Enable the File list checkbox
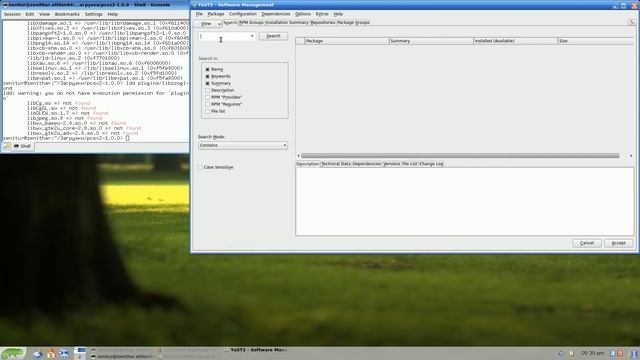Viewport: 640px width, 360px height. click(x=207, y=111)
